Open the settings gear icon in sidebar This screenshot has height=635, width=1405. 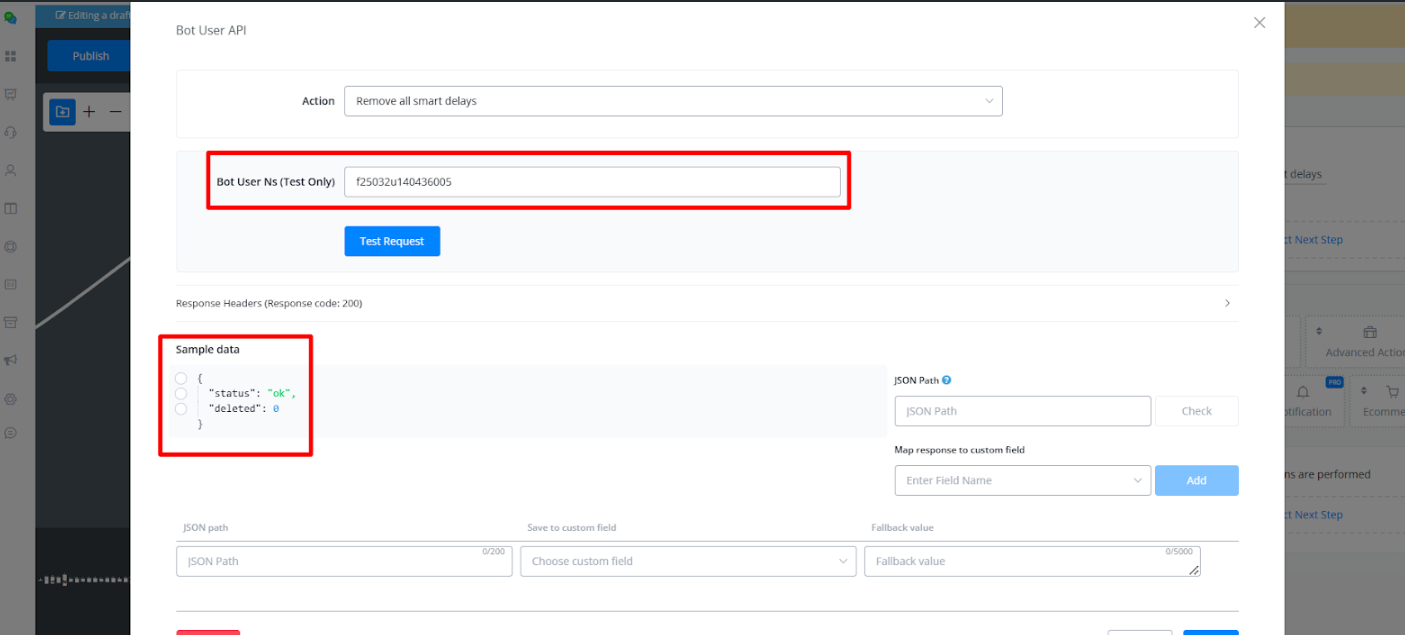pyautogui.click(x=11, y=398)
